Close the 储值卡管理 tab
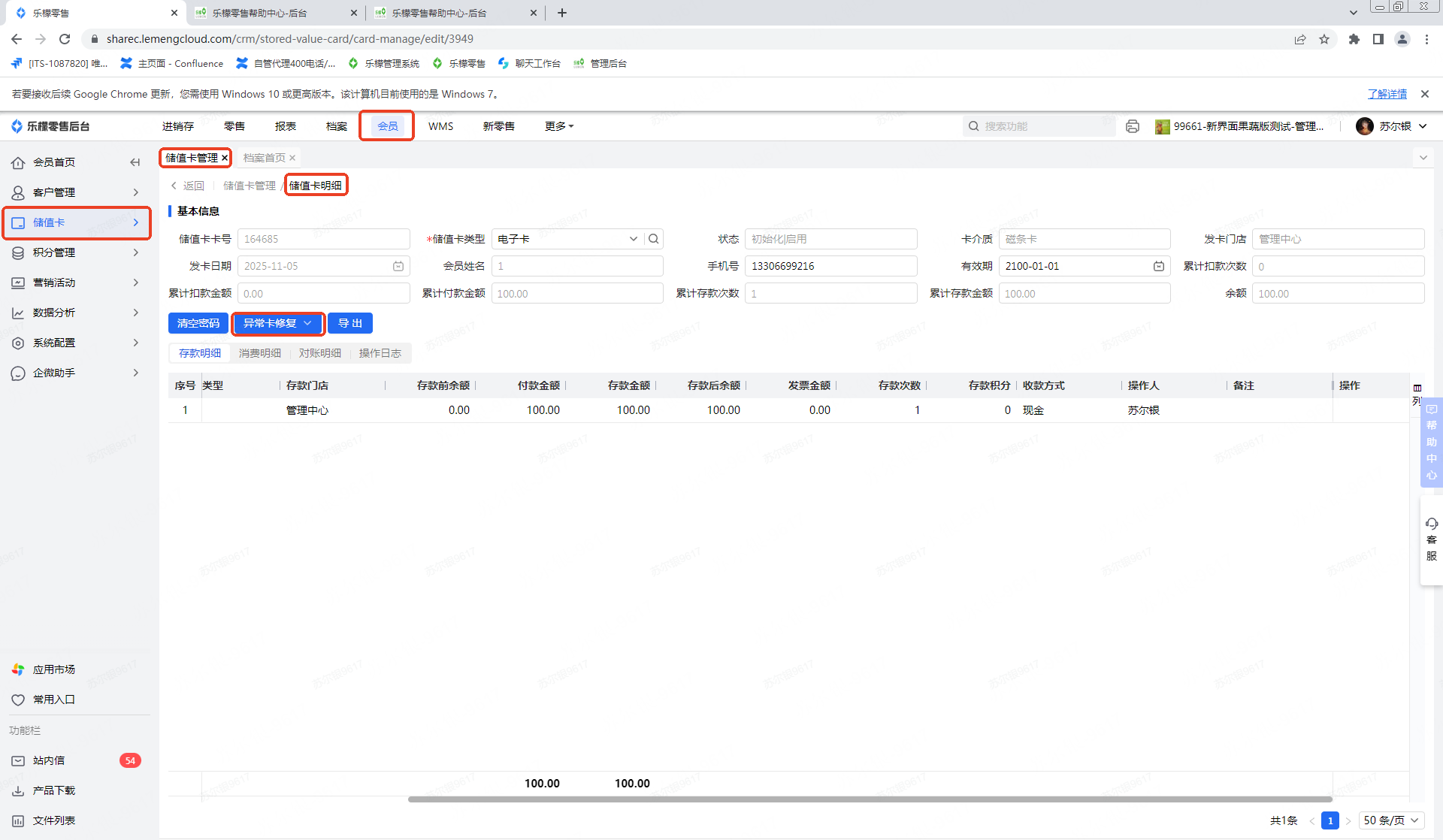The width and height of the screenshot is (1443, 840). coord(225,158)
